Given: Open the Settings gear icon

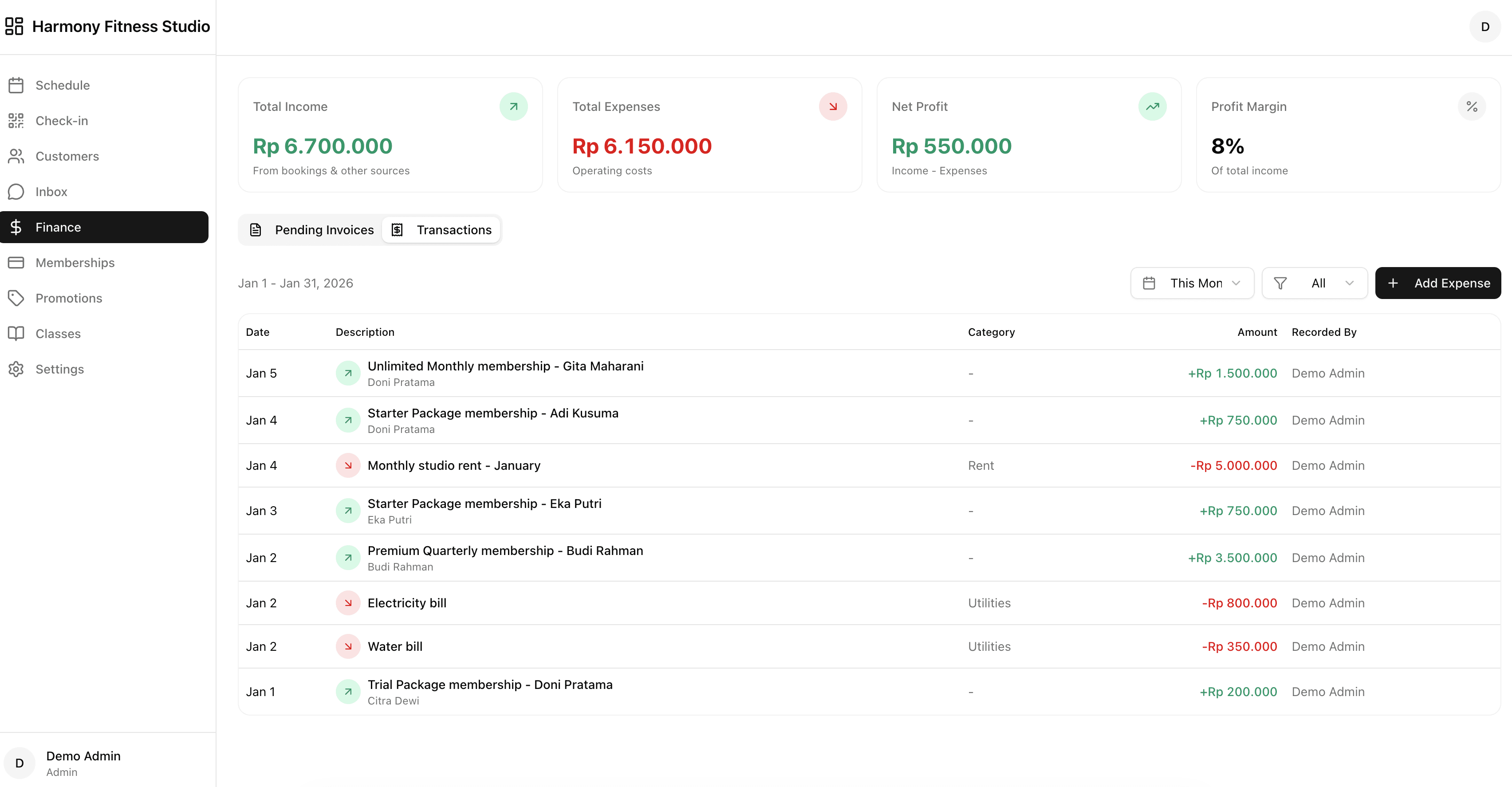Looking at the screenshot, I should pyautogui.click(x=16, y=369).
